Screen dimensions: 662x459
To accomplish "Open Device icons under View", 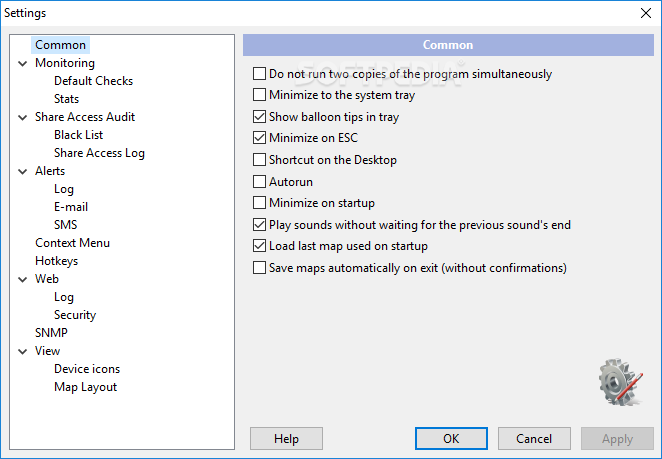I will pyautogui.click(x=86, y=369).
